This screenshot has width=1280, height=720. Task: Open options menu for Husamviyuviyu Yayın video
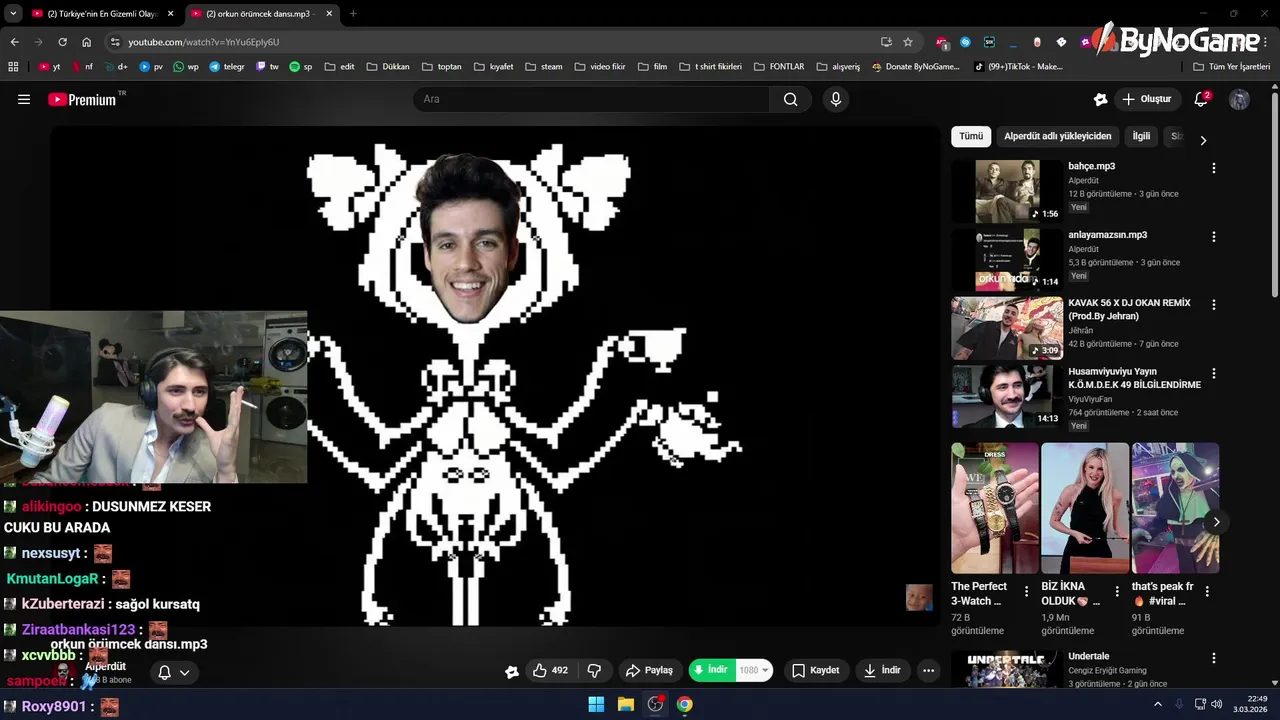click(x=1213, y=374)
